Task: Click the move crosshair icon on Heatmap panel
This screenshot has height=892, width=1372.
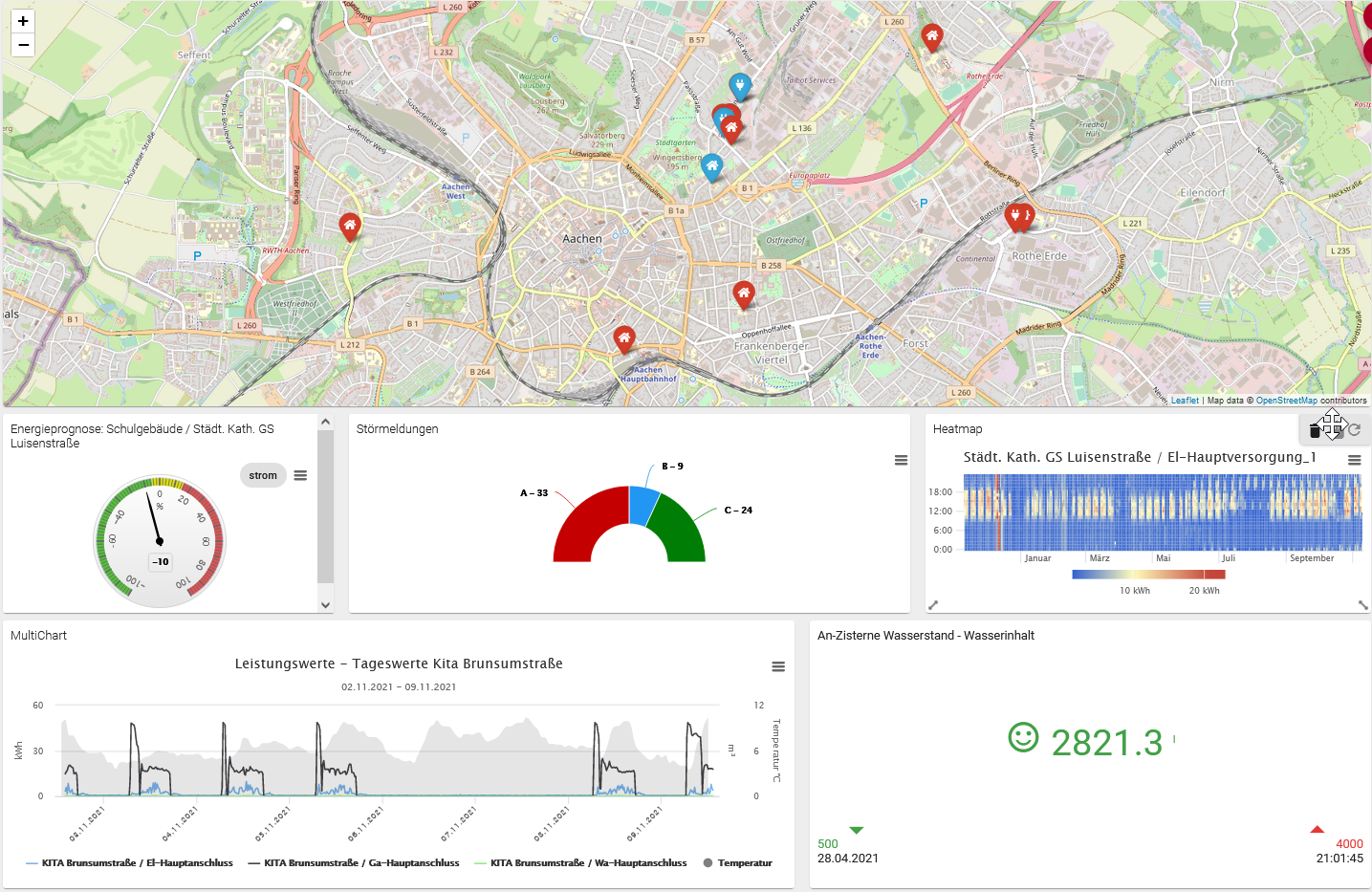Action: click(x=1335, y=423)
